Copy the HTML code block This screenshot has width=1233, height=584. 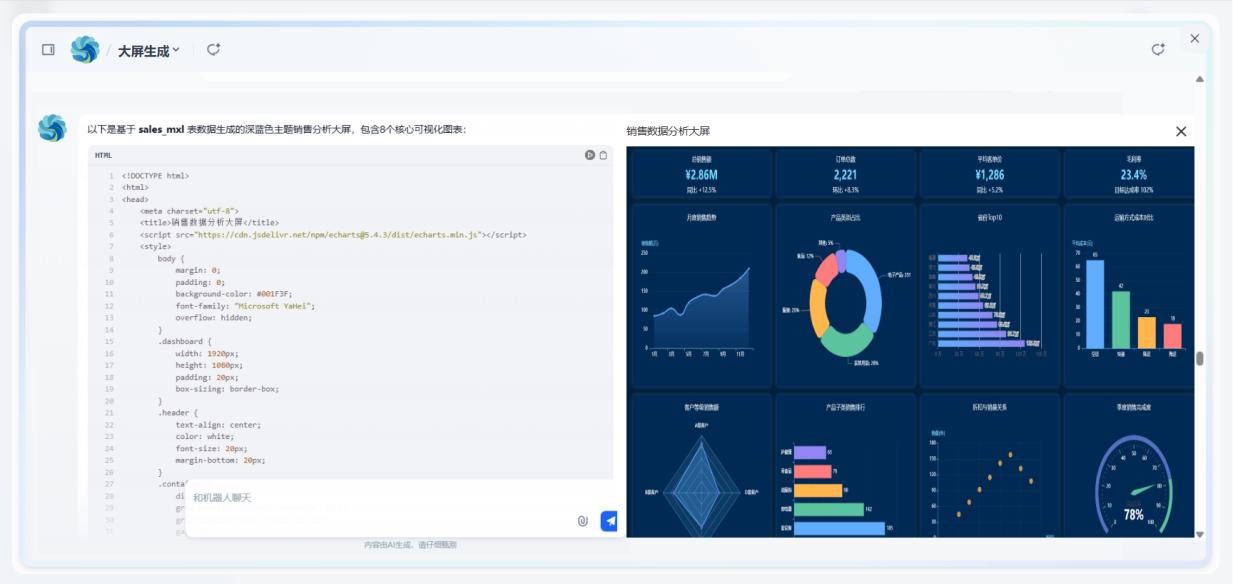[x=603, y=155]
